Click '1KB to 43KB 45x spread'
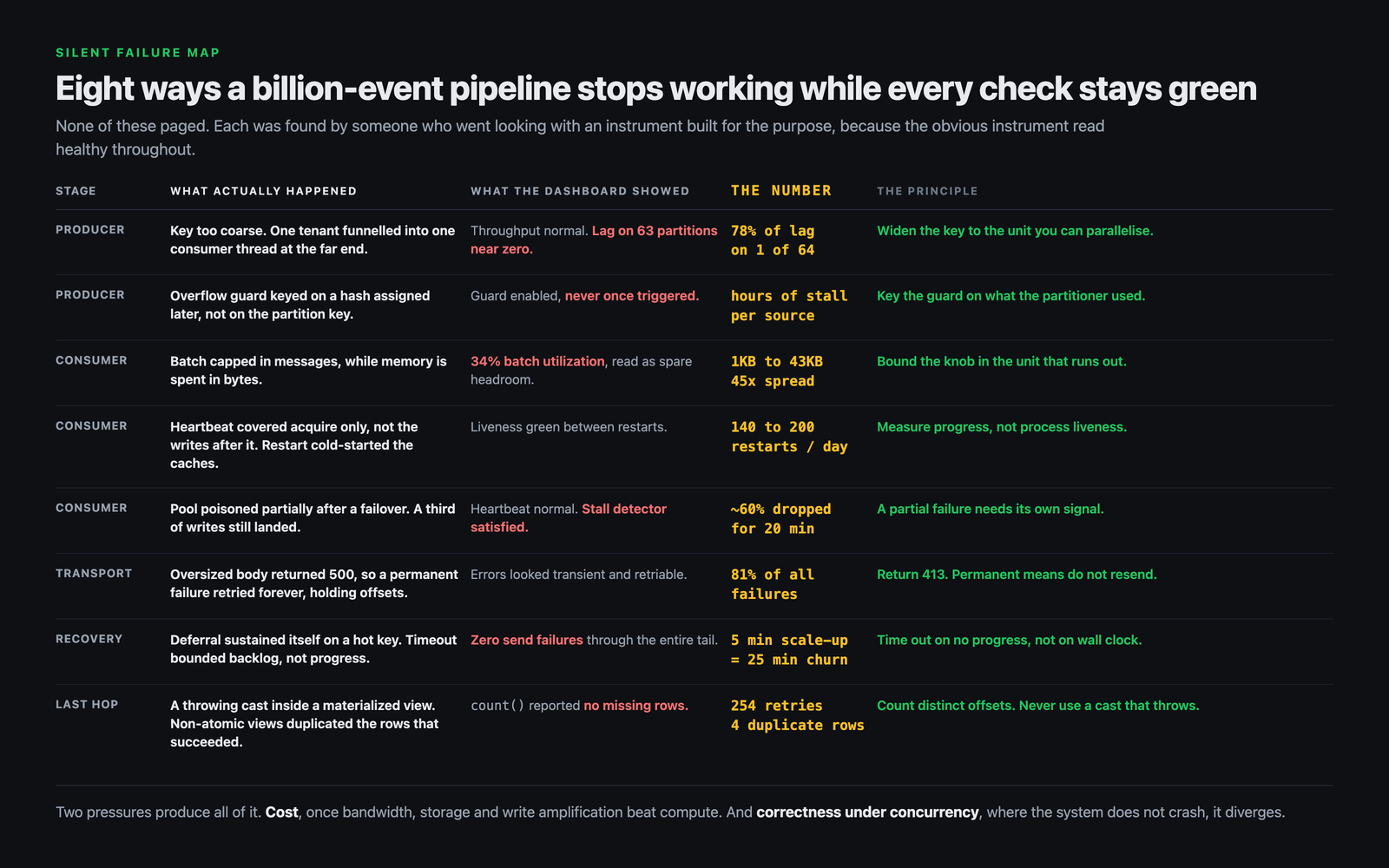This screenshot has width=1389, height=868. (777, 372)
